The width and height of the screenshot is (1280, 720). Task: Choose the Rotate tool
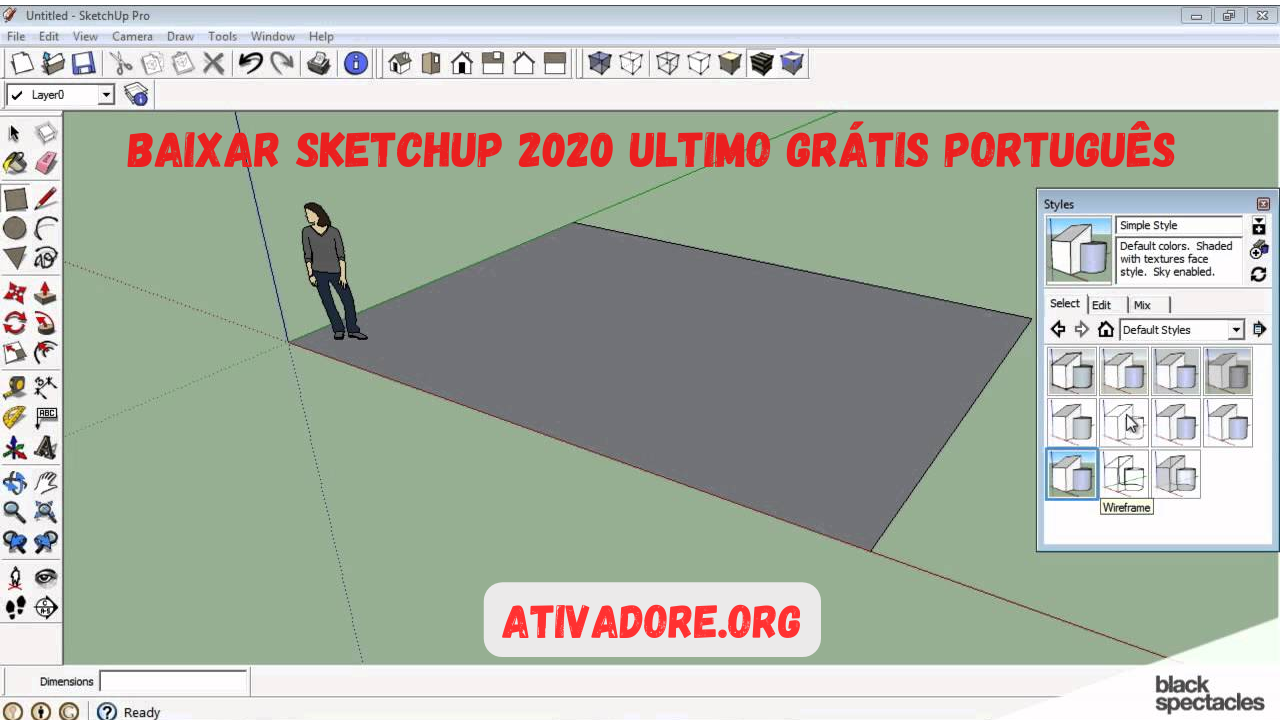15,323
